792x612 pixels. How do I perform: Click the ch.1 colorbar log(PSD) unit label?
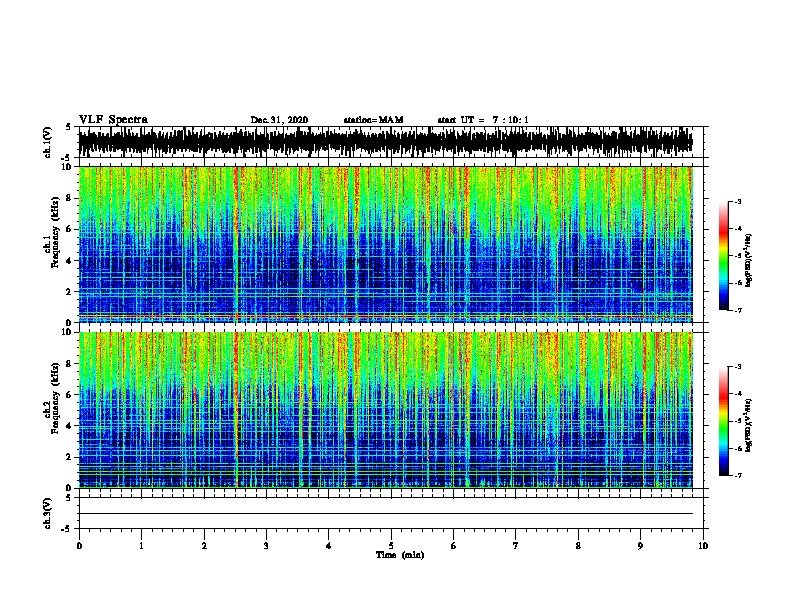click(x=749, y=261)
